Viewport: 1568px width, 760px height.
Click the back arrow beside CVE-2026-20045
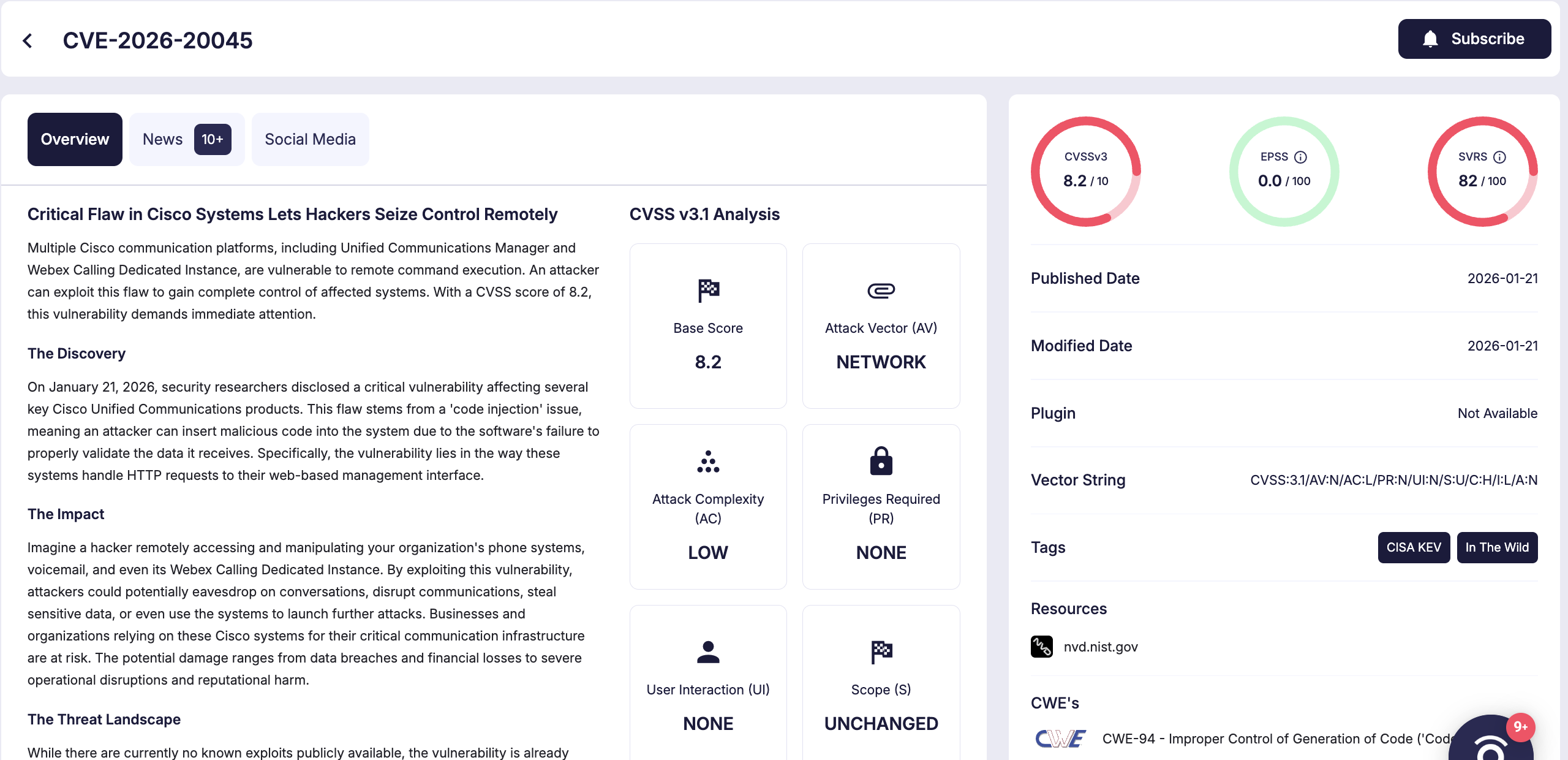coord(28,39)
